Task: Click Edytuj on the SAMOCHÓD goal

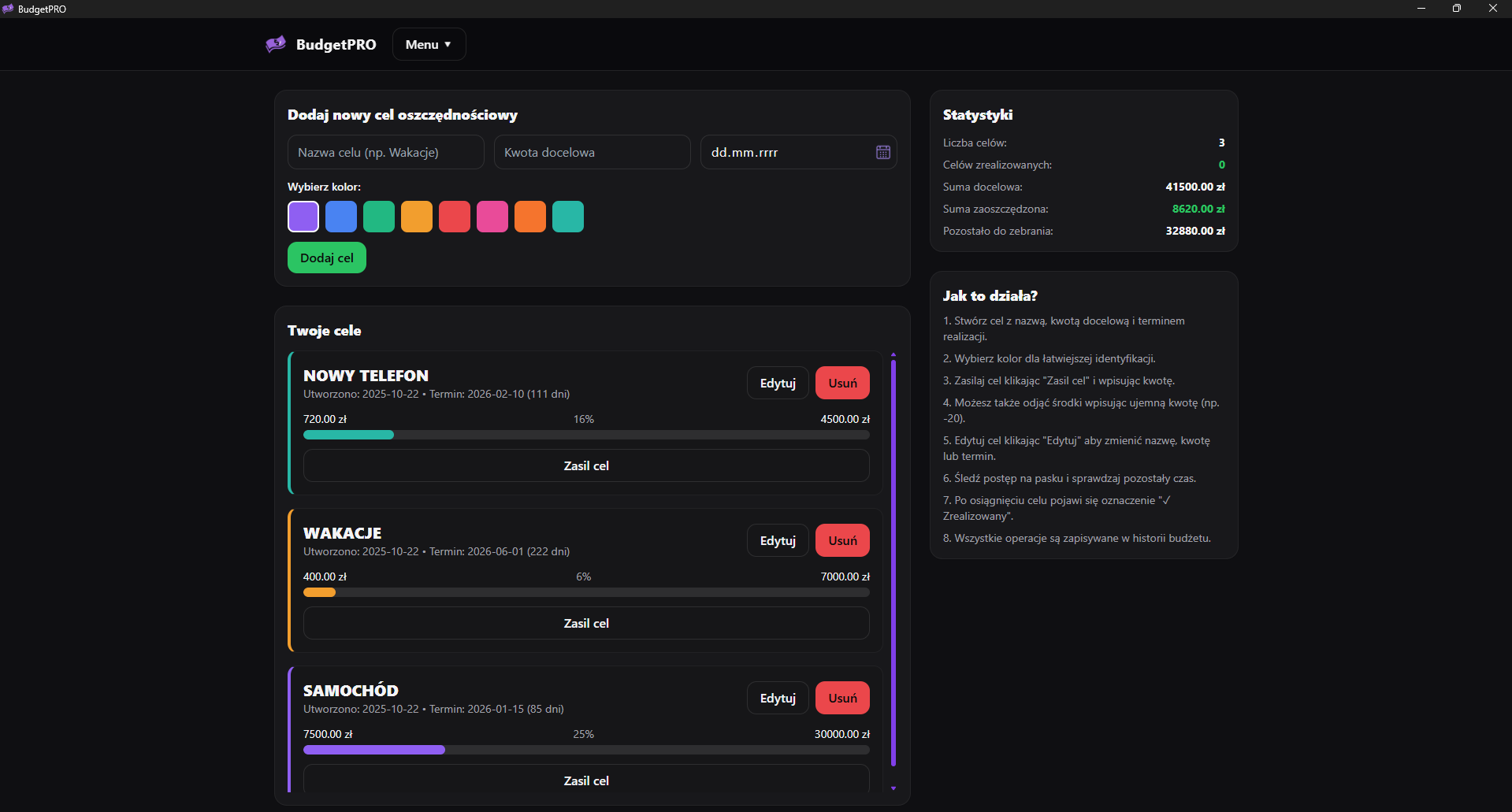Action: (778, 699)
